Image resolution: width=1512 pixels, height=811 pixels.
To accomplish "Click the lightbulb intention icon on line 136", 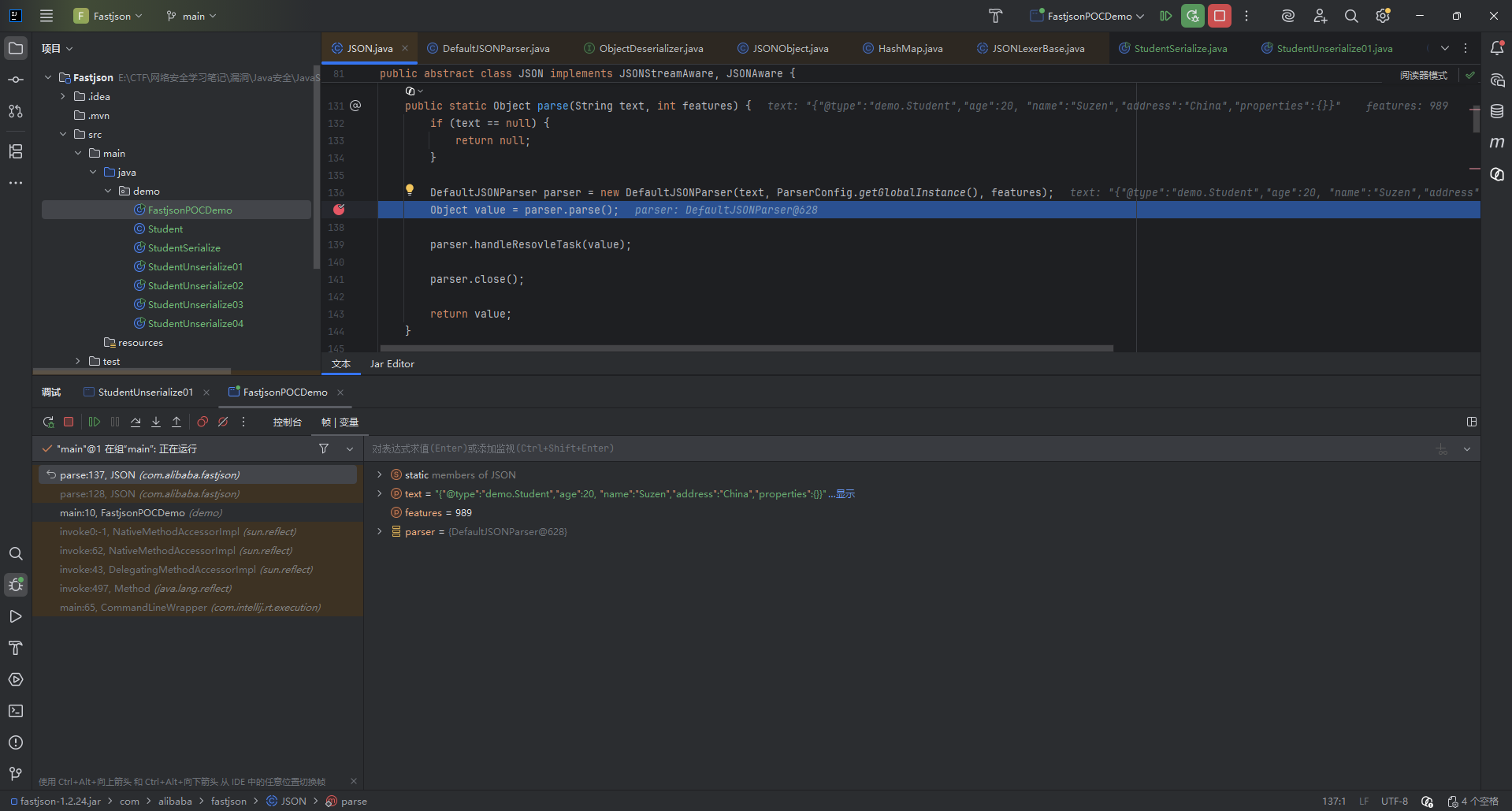I will [x=410, y=190].
